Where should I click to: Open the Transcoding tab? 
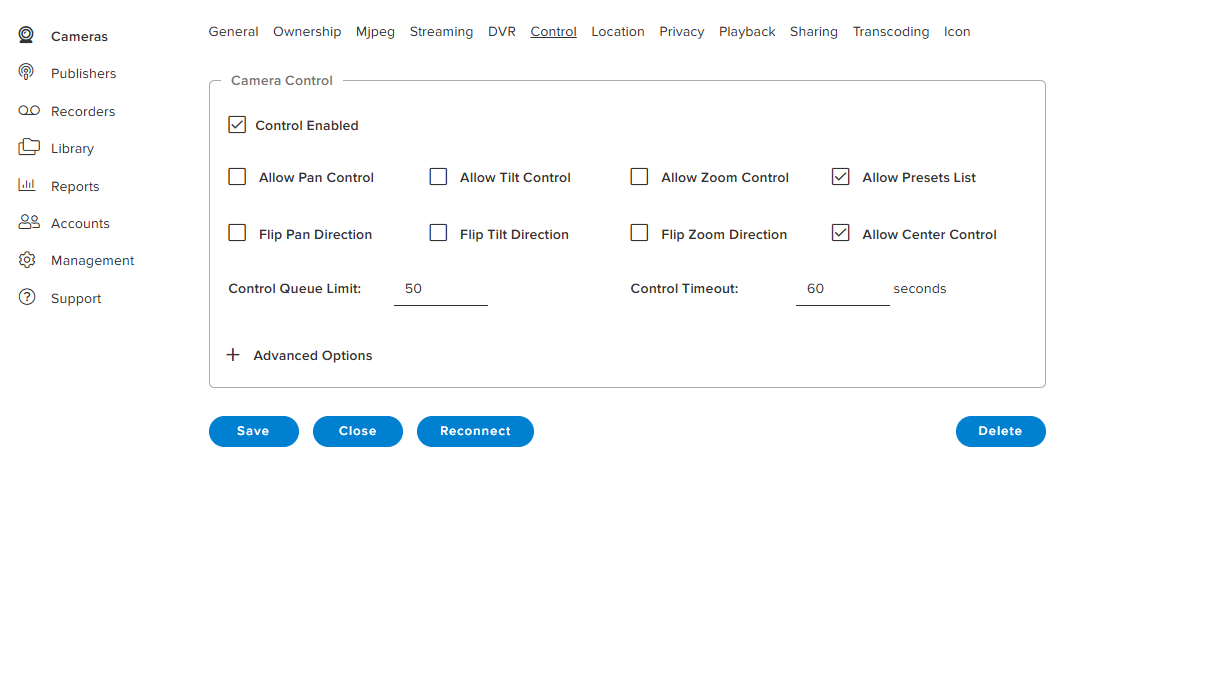click(891, 32)
